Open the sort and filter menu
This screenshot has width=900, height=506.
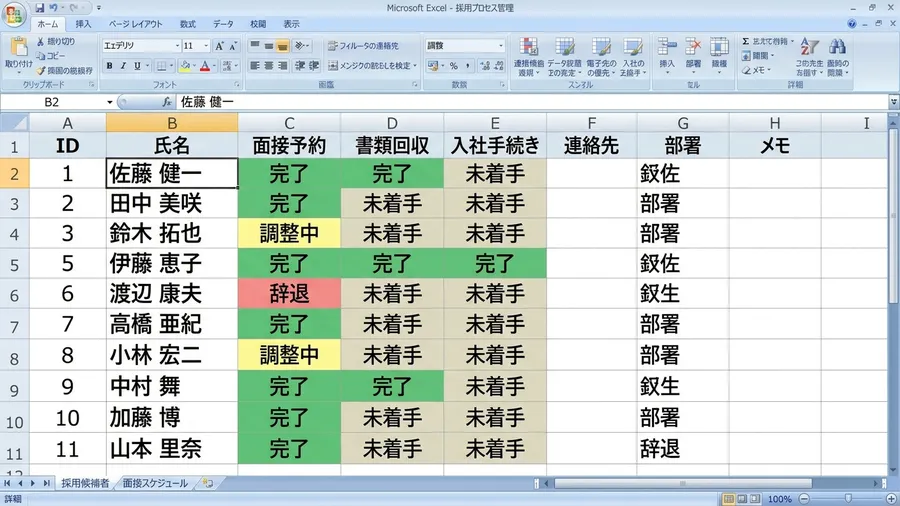tap(809, 56)
